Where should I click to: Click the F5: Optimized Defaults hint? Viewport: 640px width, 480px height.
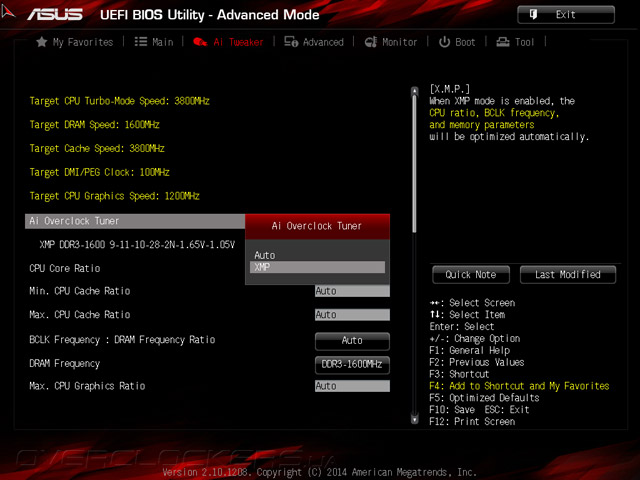[484, 398]
